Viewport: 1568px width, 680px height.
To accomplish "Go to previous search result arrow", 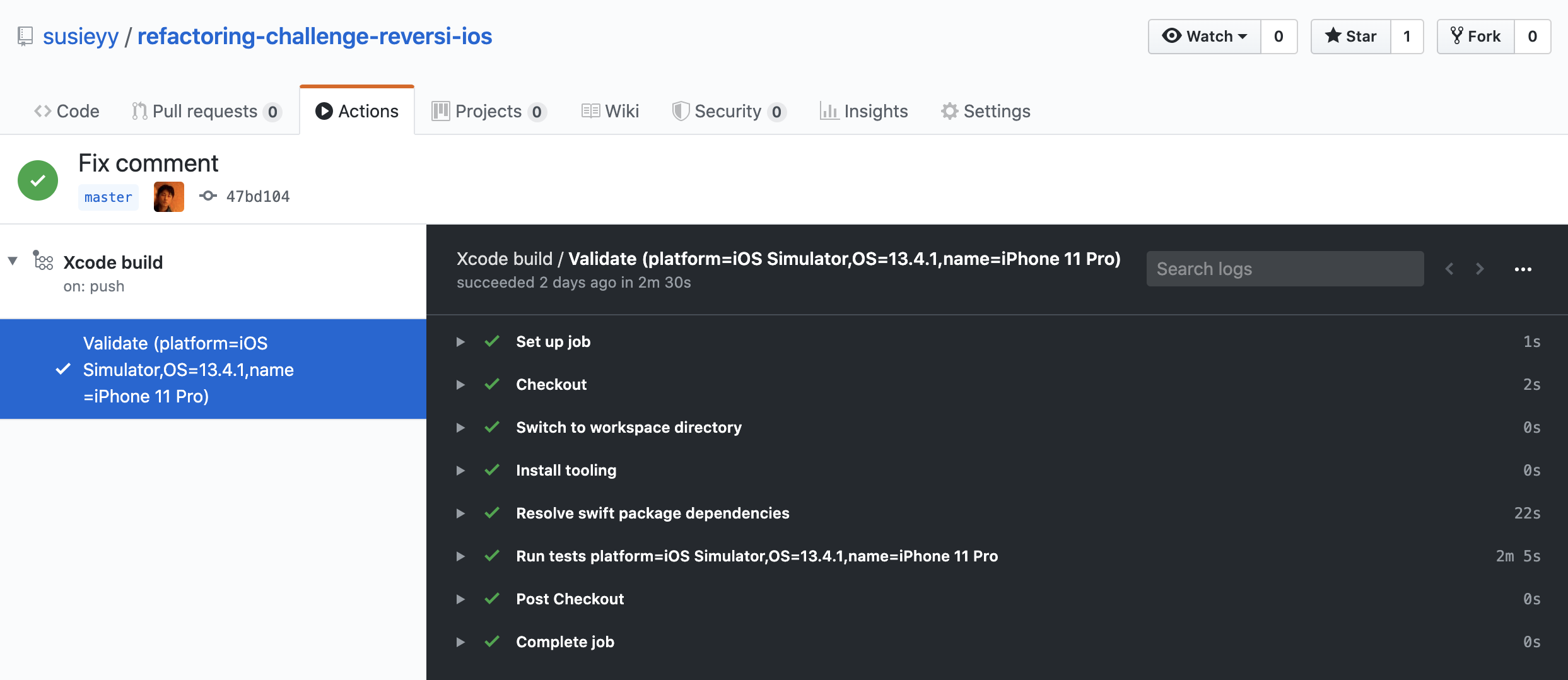I will (1449, 269).
